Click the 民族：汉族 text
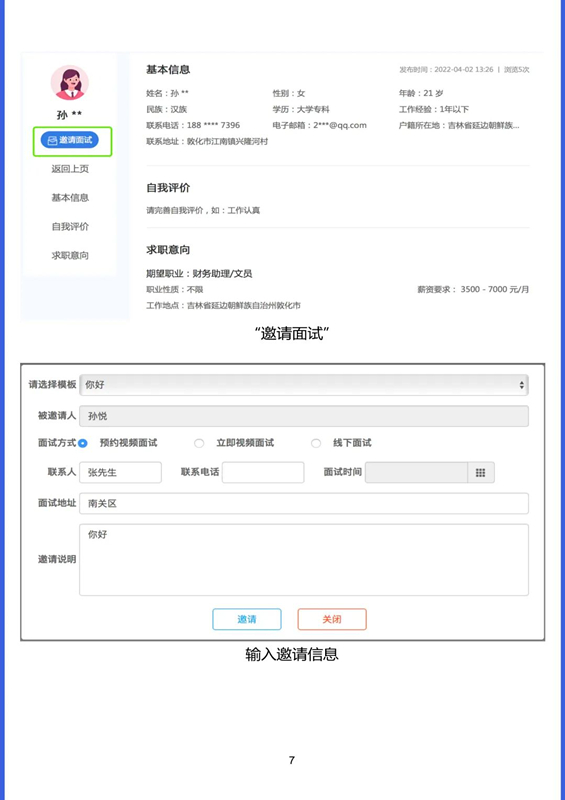The width and height of the screenshot is (565, 800). coord(166,109)
